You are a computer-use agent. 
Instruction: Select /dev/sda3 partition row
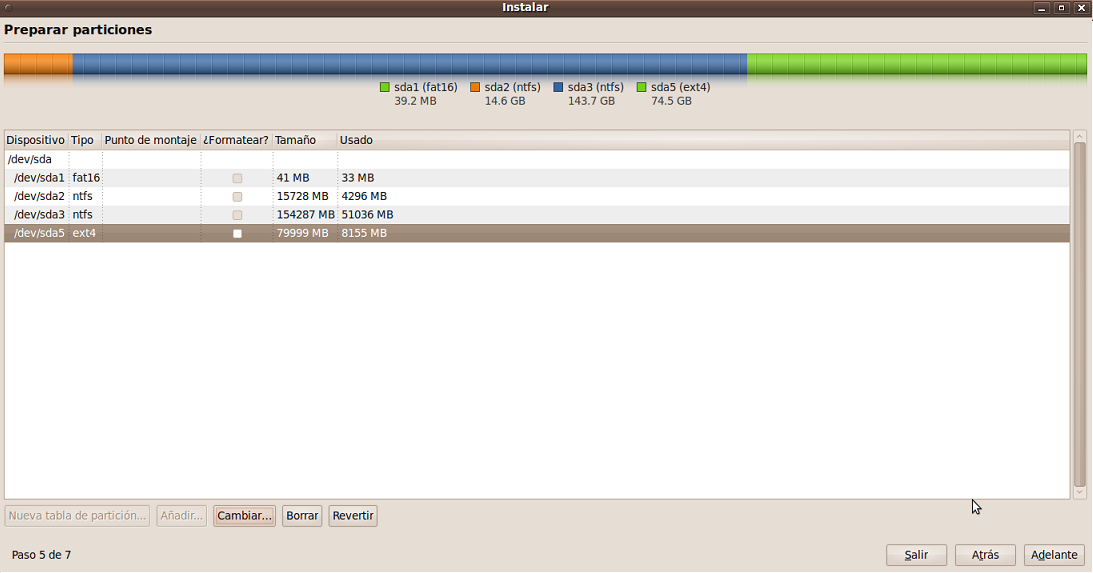click(x=537, y=215)
